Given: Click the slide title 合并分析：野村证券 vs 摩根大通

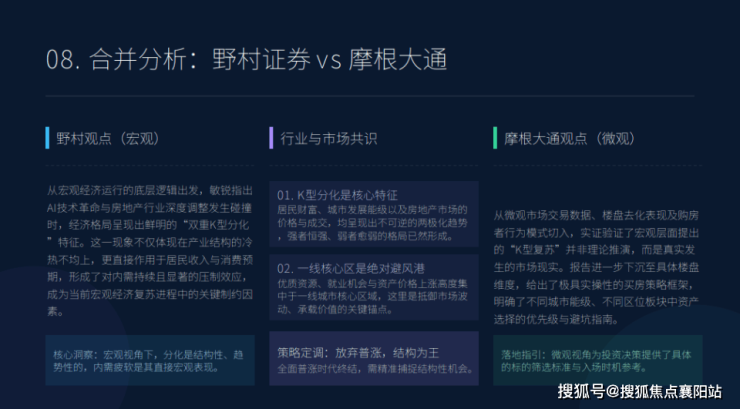Looking at the screenshot, I should [x=246, y=60].
